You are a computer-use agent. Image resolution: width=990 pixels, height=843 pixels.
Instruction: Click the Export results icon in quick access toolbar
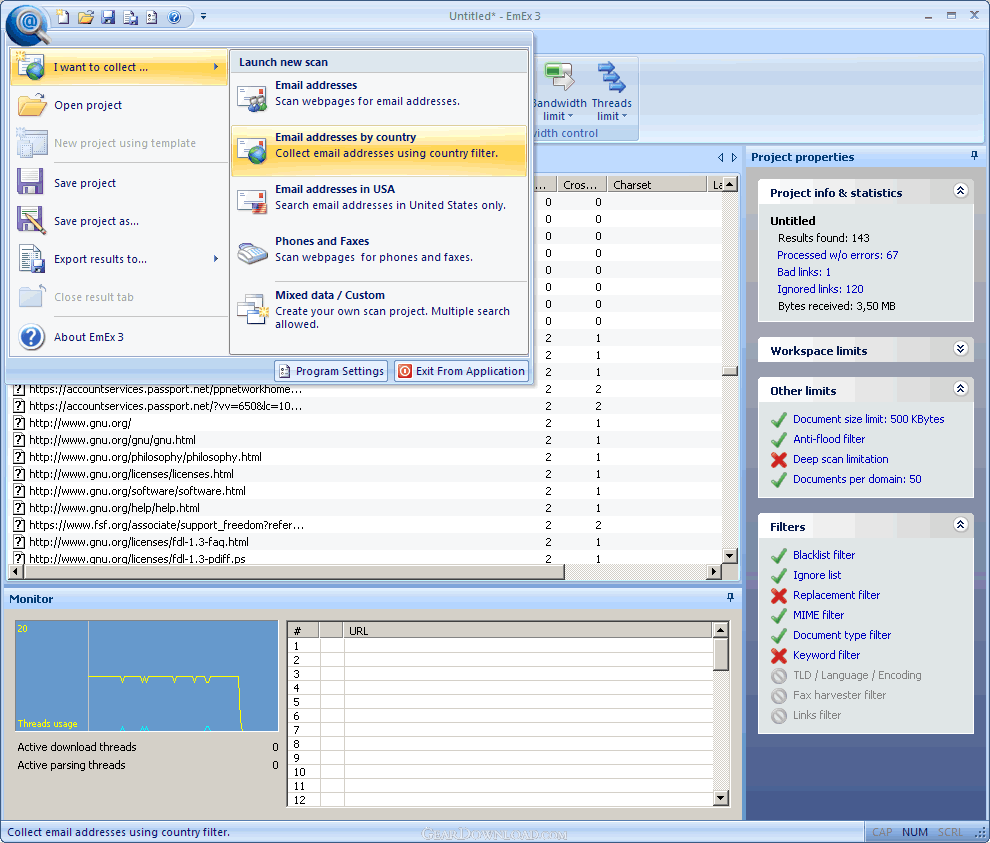coord(131,16)
